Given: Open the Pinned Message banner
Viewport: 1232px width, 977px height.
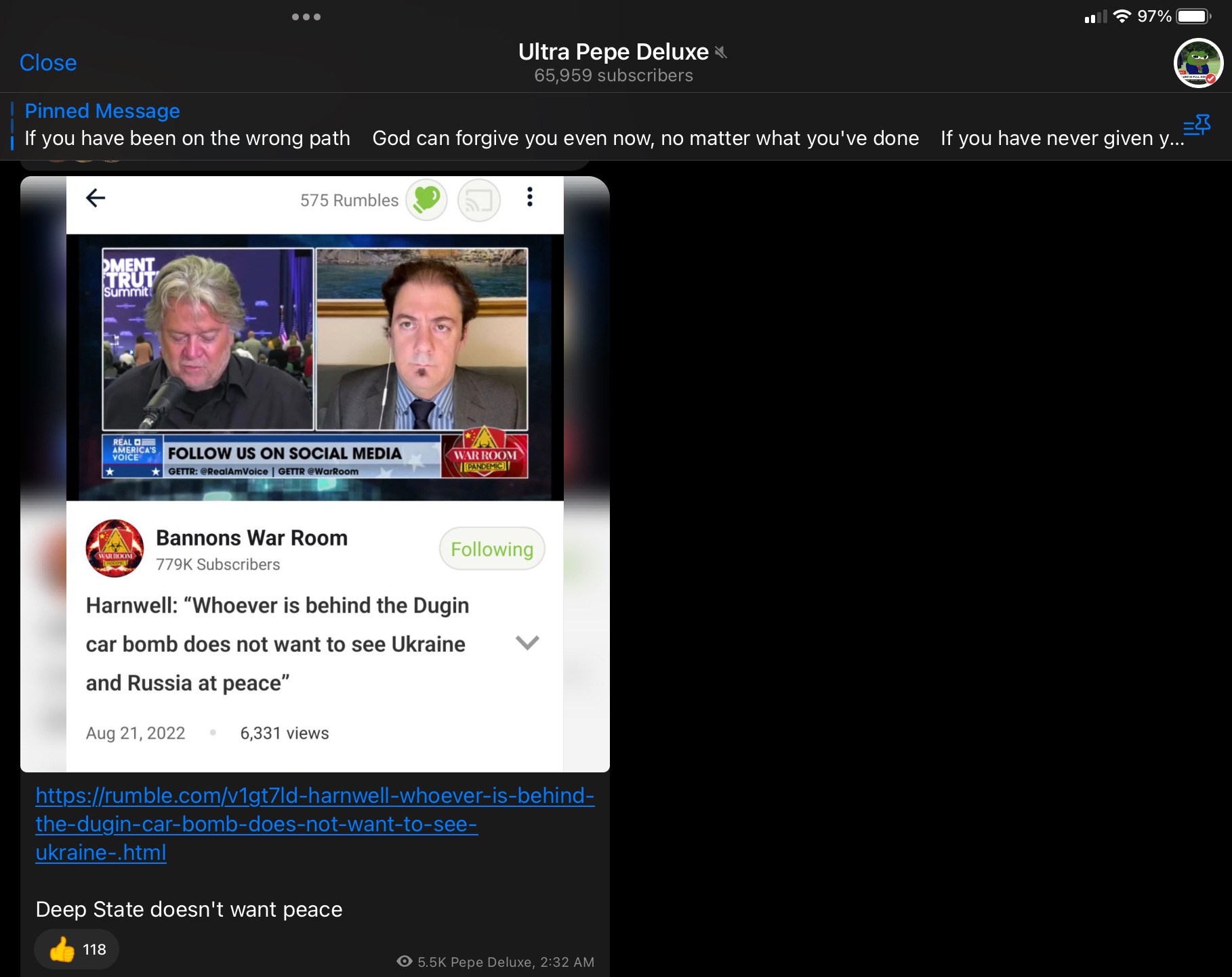Looking at the screenshot, I should pyautogui.click(x=603, y=125).
